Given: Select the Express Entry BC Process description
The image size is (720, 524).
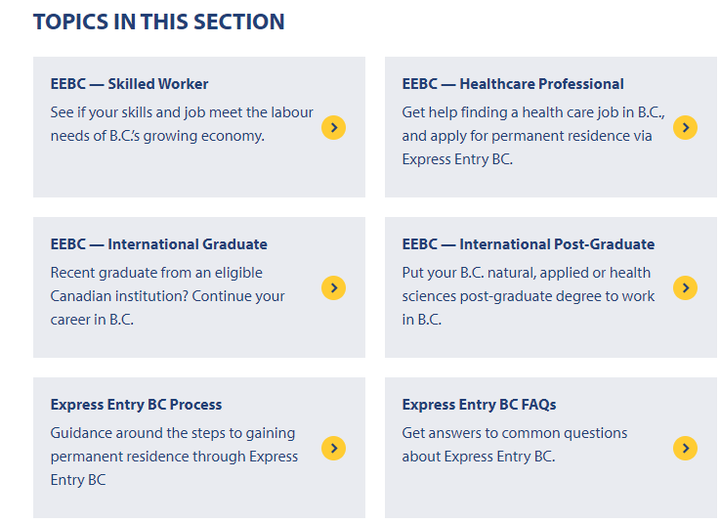Looking at the screenshot, I should [174, 456].
